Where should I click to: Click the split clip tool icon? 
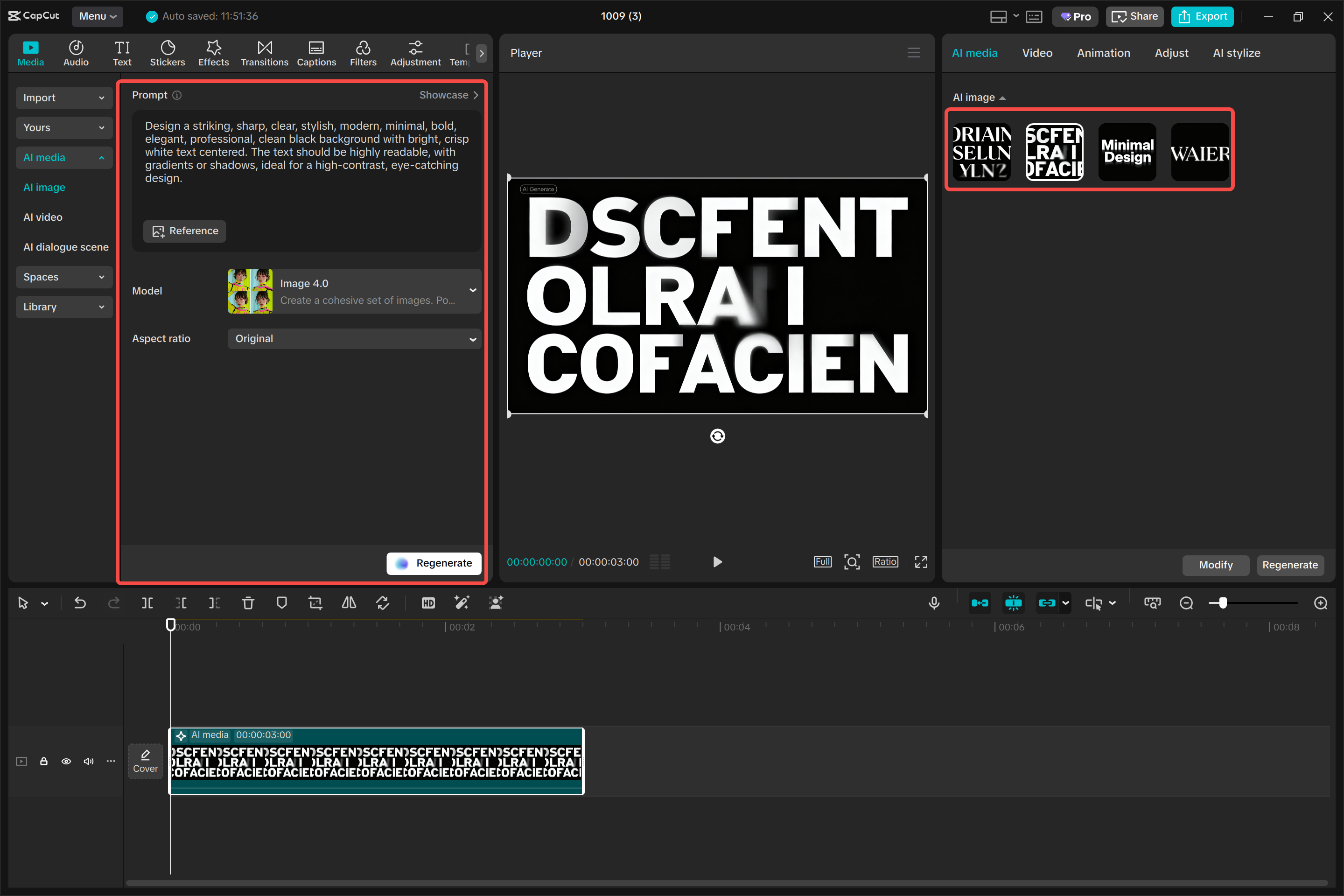147,603
